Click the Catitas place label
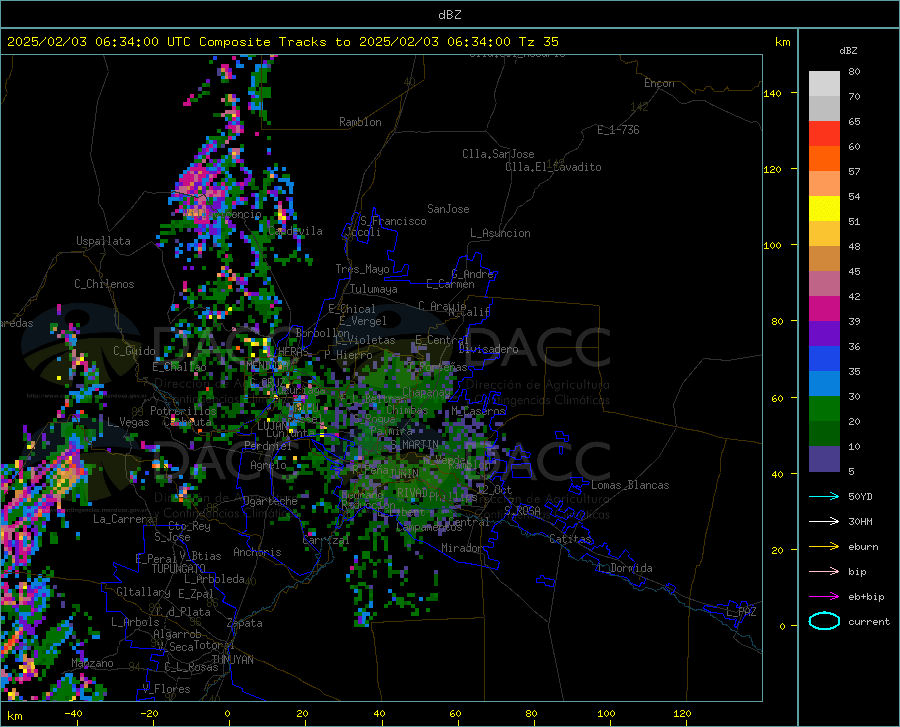This screenshot has width=900, height=727. 571,539
